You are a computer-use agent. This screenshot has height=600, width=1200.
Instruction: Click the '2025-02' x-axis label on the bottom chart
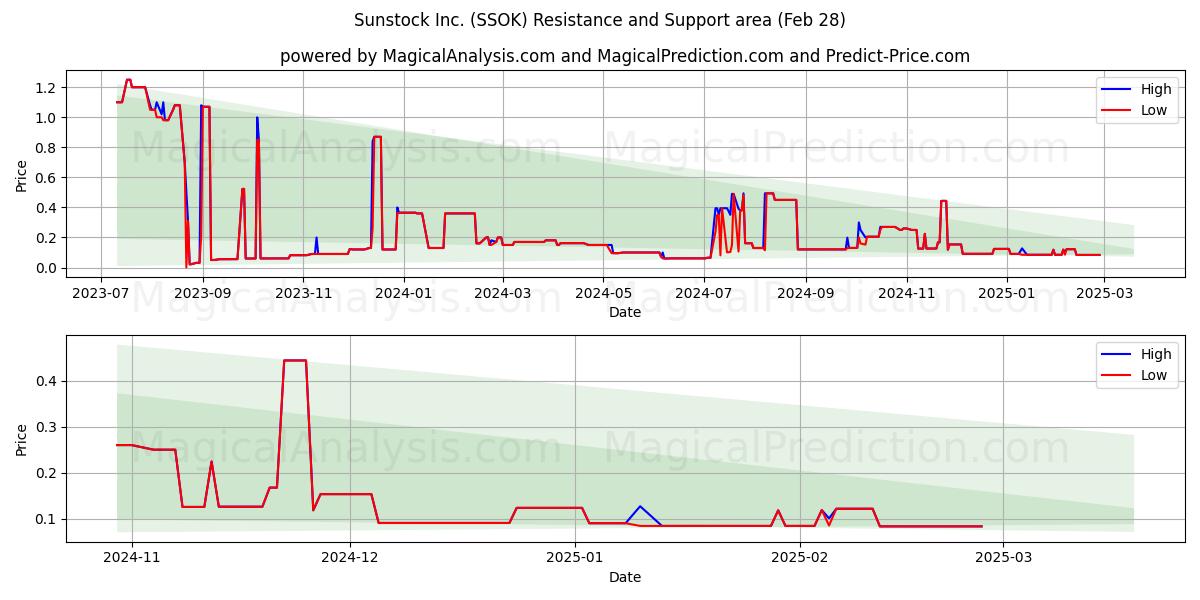[x=801, y=558]
